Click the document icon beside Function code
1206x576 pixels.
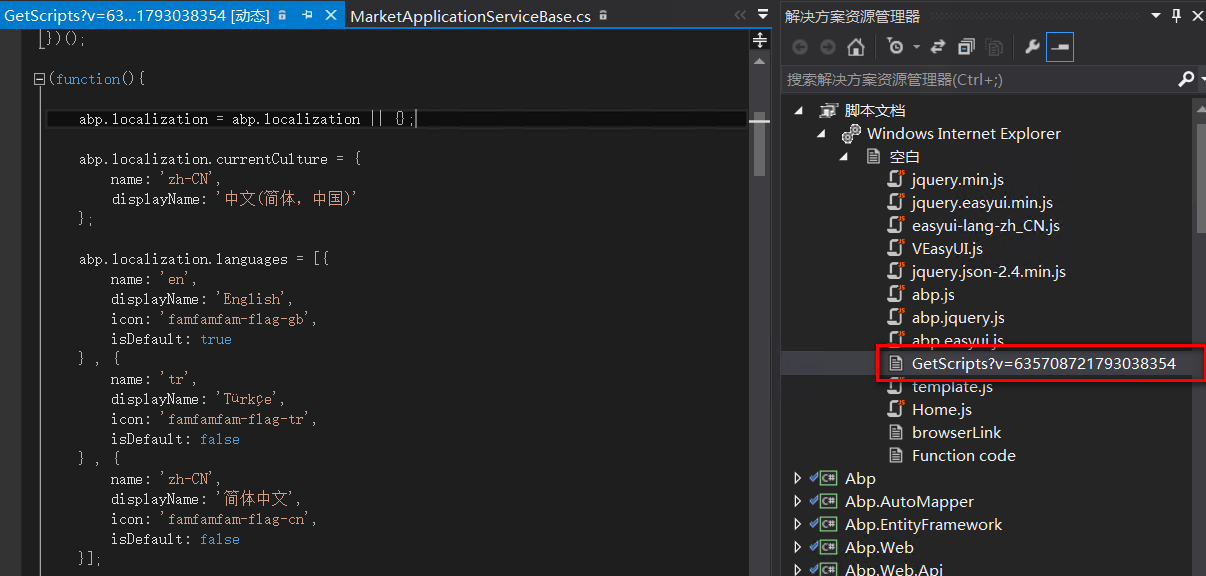click(x=896, y=455)
